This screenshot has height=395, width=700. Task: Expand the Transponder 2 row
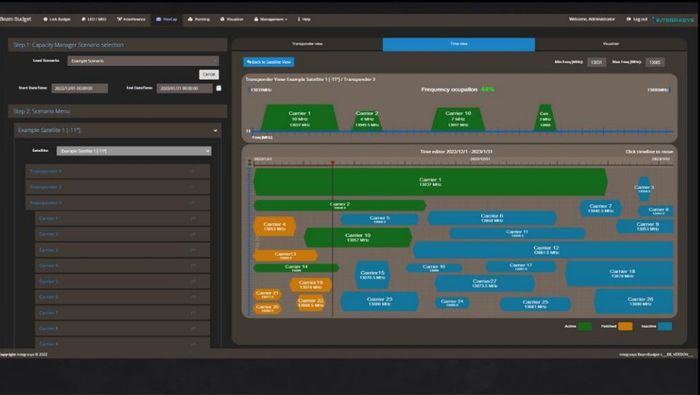[x=117, y=187]
